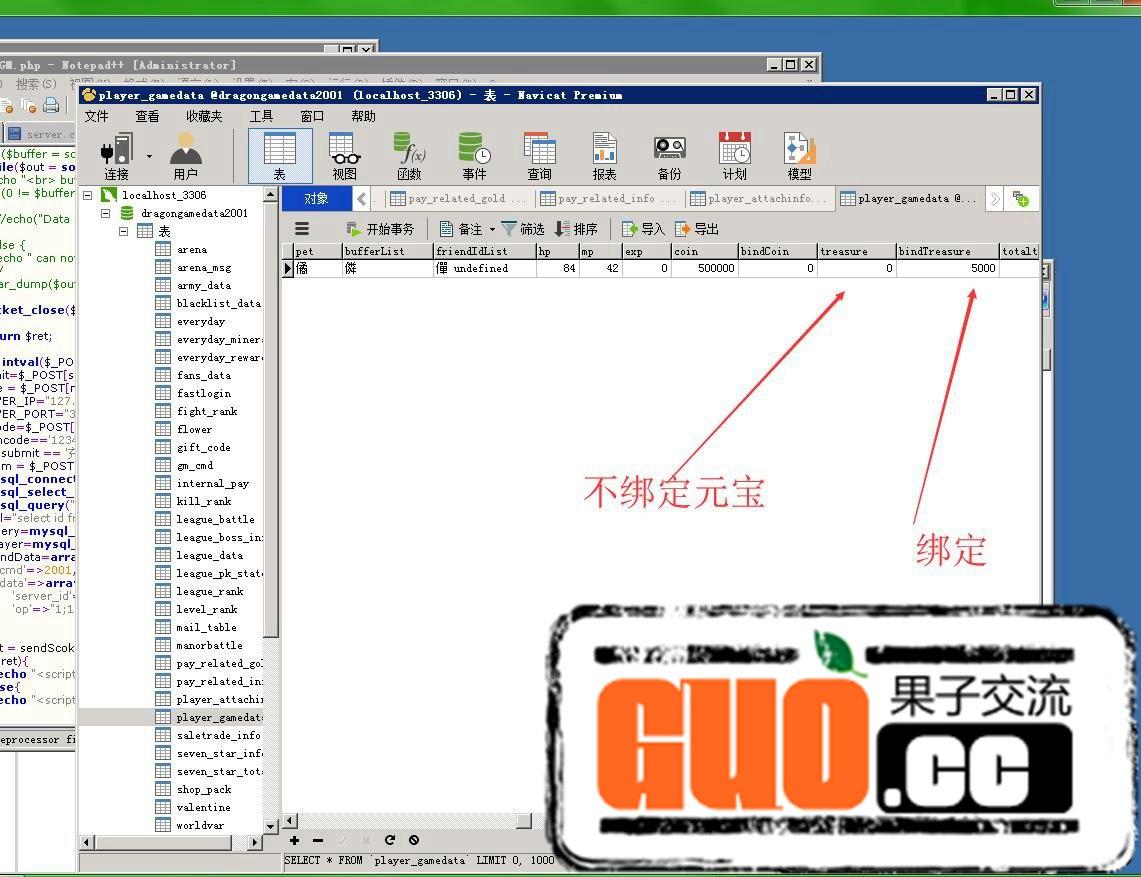This screenshot has width=1141, height=877.
Task: Collapse the localhost_3306 connection node
Action: click(x=88, y=196)
